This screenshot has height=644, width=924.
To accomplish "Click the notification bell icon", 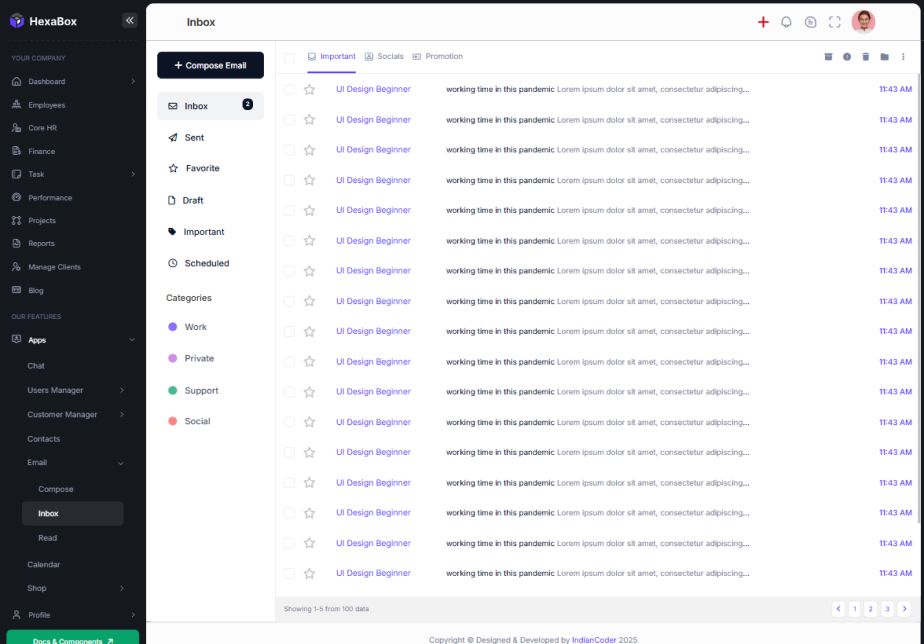I will [x=786, y=22].
